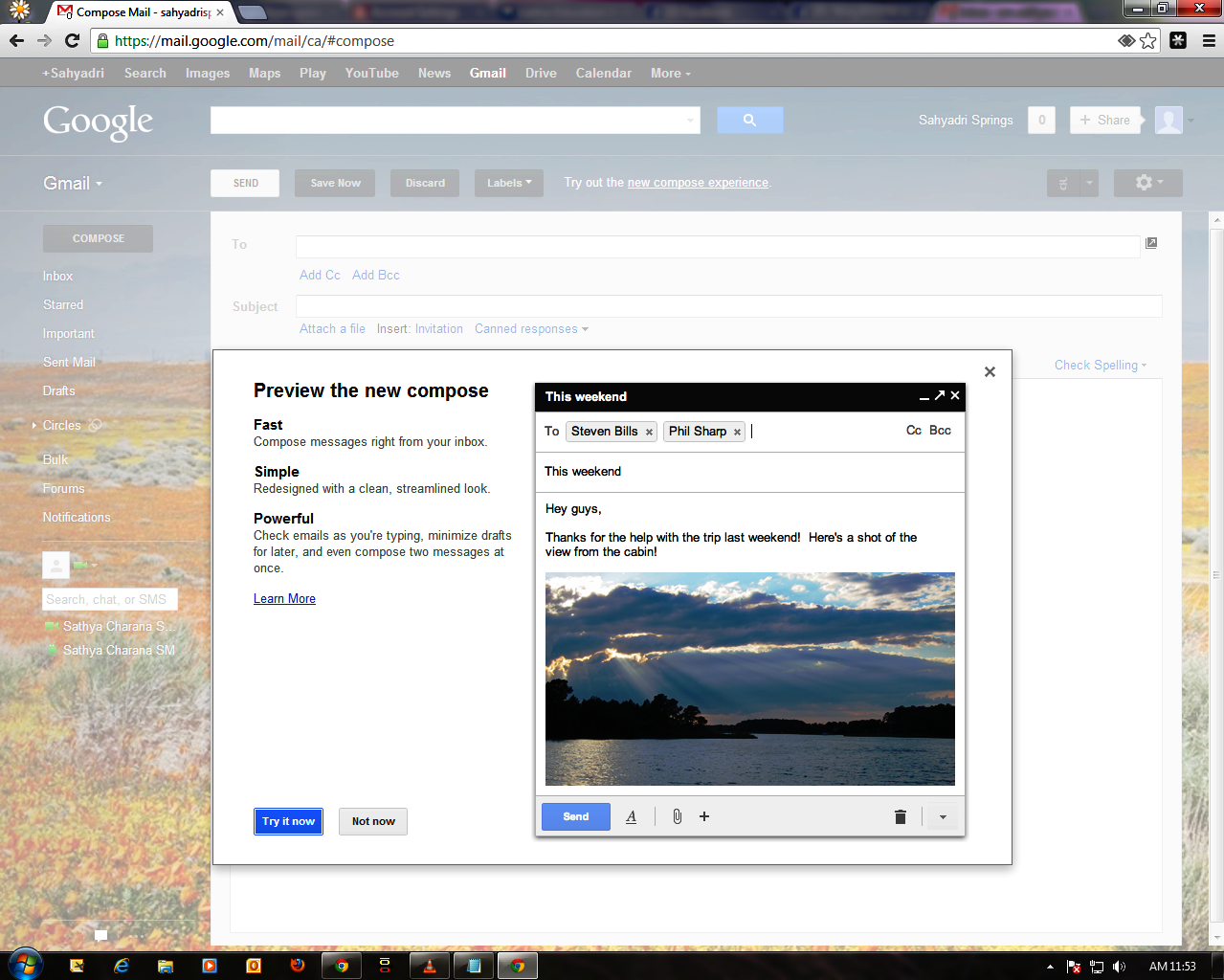This screenshot has width=1224, height=980.
Task: Open the Gmail dropdown menu
Action: (x=73, y=183)
